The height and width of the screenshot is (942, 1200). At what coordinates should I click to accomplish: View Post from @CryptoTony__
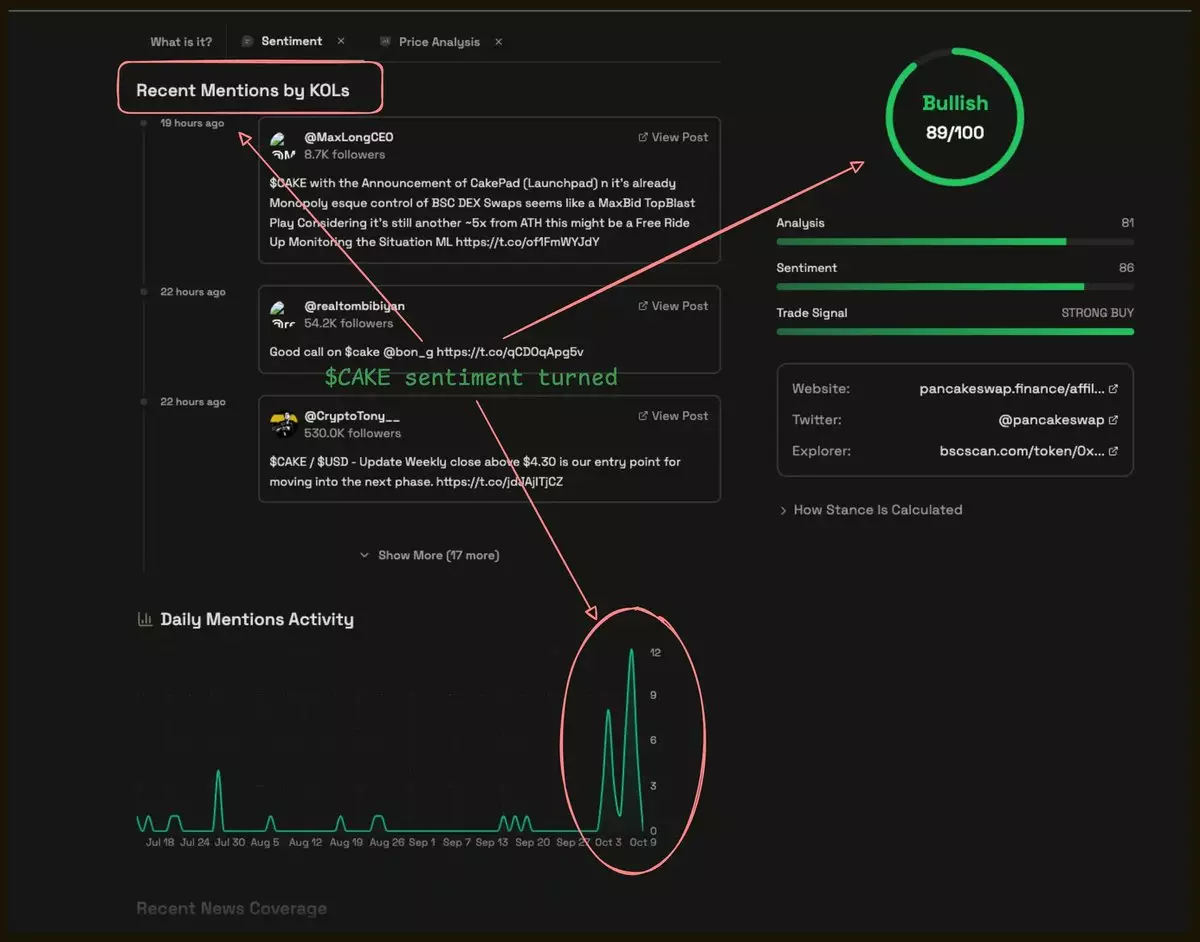(x=673, y=416)
